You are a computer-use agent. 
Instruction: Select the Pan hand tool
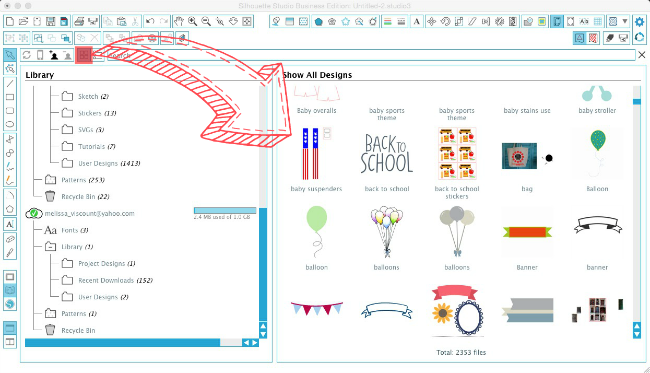point(179,22)
